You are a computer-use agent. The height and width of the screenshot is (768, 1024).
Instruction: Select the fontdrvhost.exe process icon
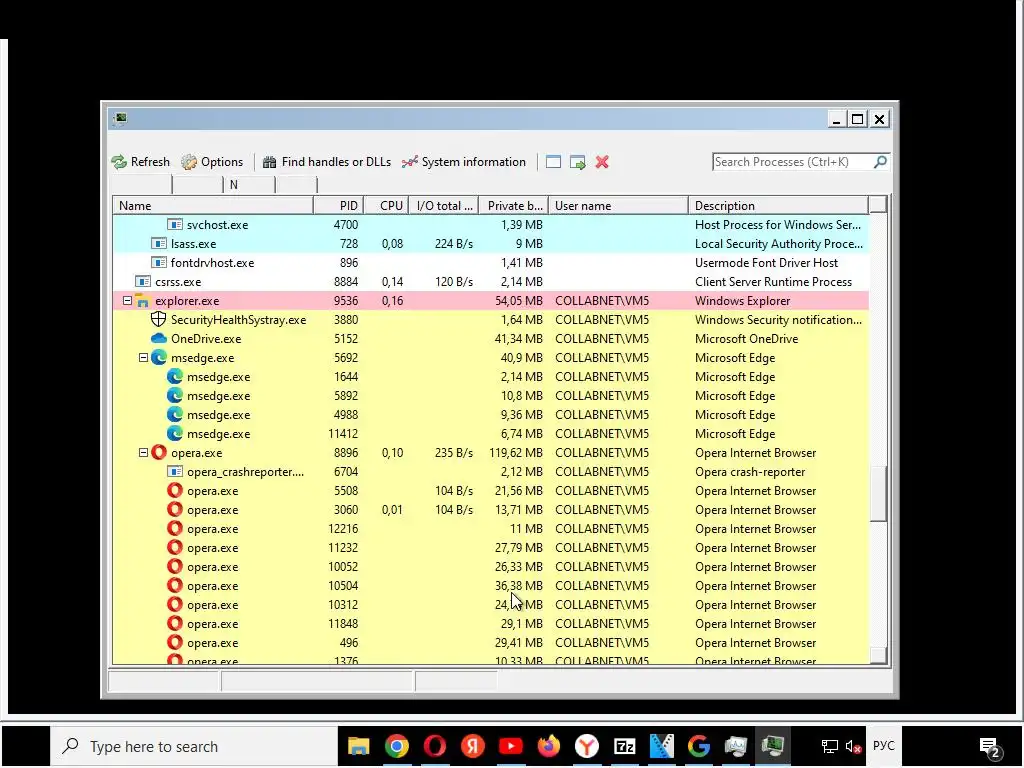click(159, 263)
